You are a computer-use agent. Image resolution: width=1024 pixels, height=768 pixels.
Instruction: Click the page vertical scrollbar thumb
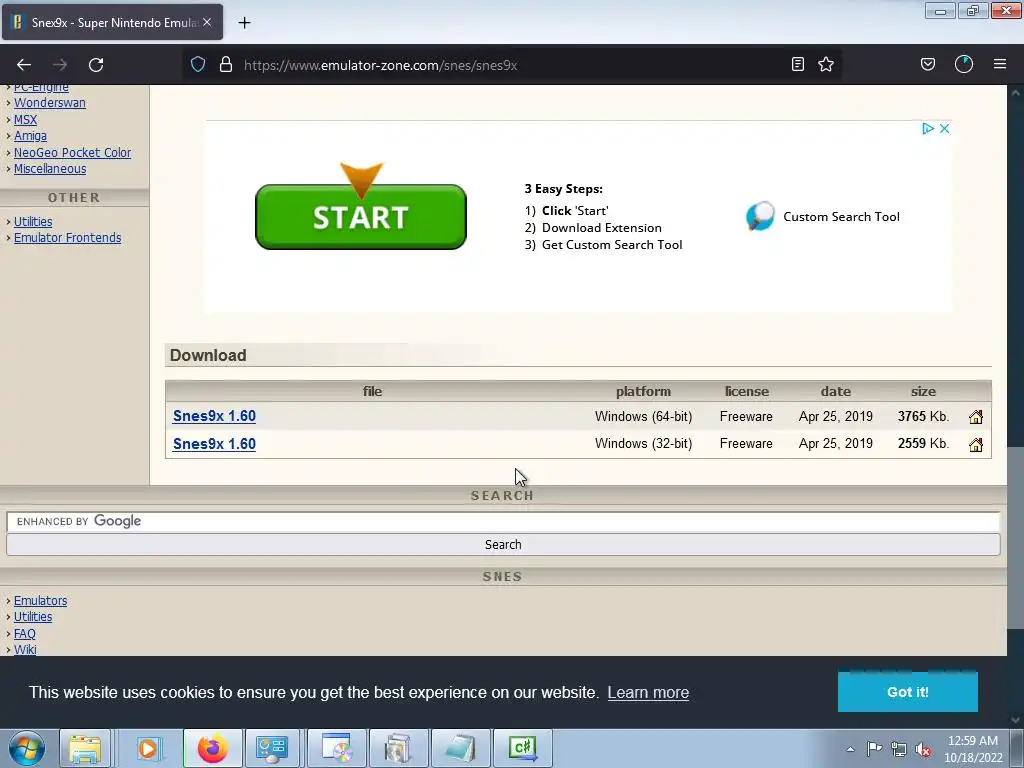click(x=1015, y=537)
